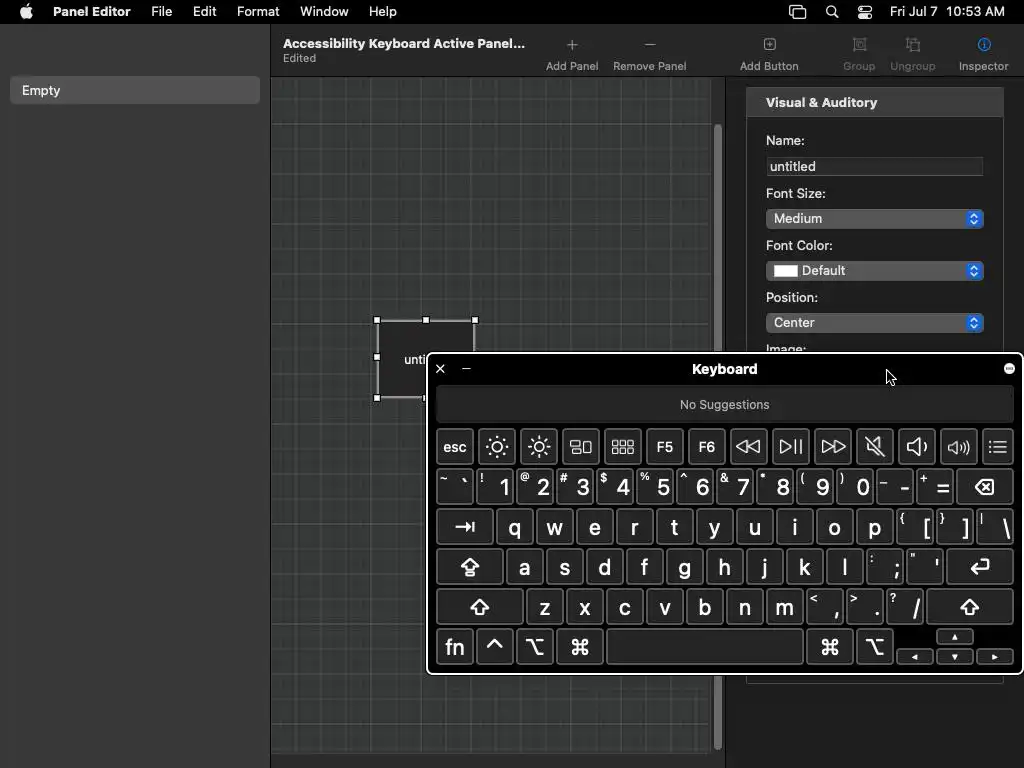Toggle the right option key
This screenshot has width=1024, height=768.
[874, 647]
